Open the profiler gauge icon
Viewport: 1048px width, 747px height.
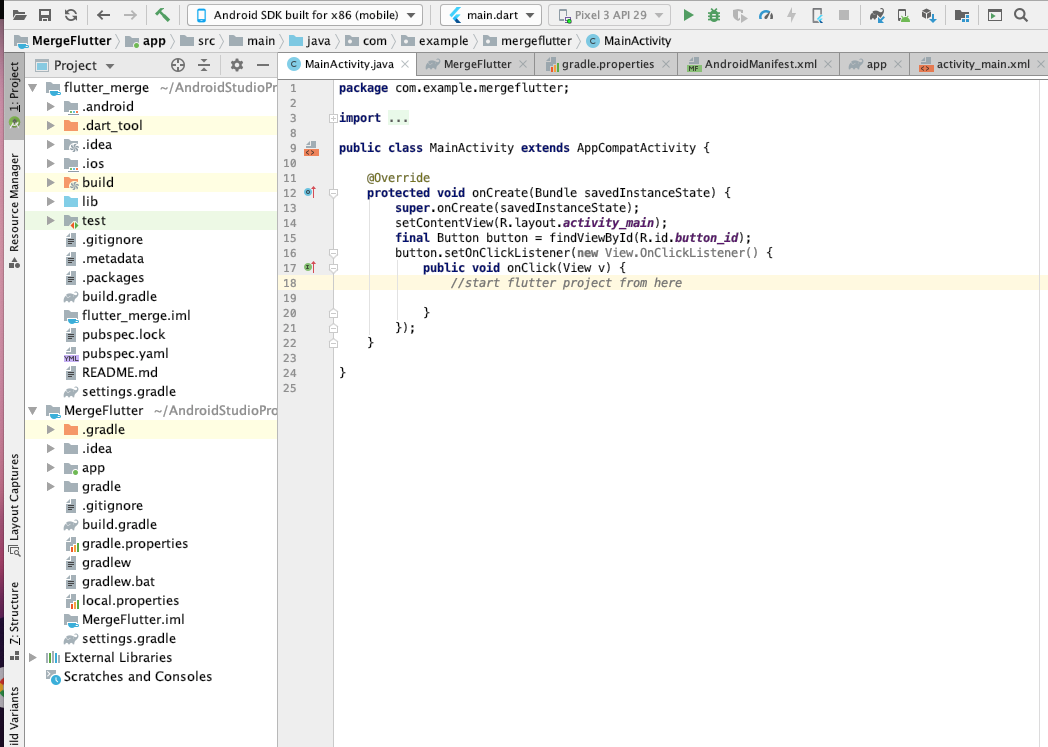pos(766,15)
